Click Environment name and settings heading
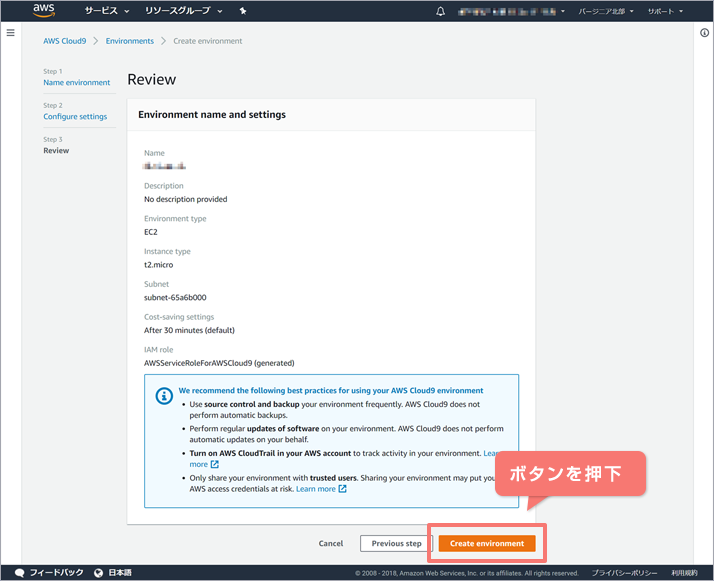The width and height of the screenshot is (714, 581). (212, 115)
